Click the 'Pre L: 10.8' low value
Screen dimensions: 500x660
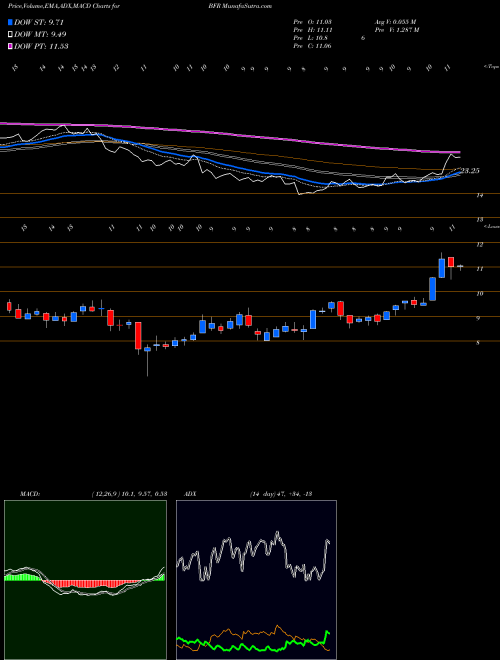coord(311,38)
